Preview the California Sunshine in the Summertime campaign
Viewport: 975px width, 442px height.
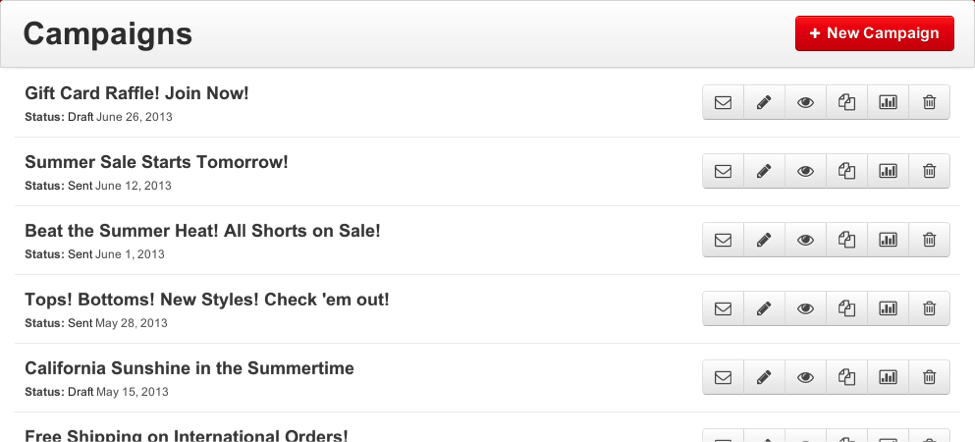click(x=805, y=377)
